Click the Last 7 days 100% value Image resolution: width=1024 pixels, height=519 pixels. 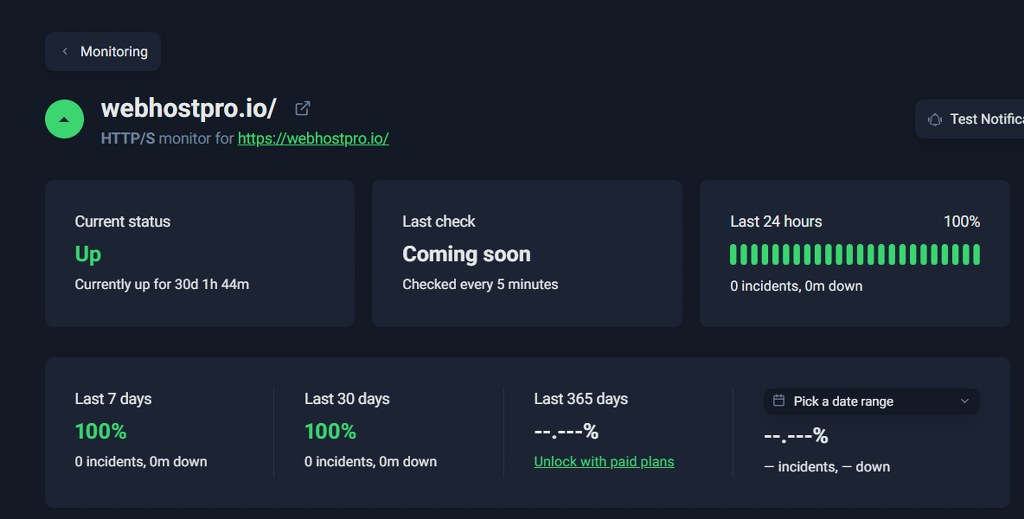pos(101,432)
